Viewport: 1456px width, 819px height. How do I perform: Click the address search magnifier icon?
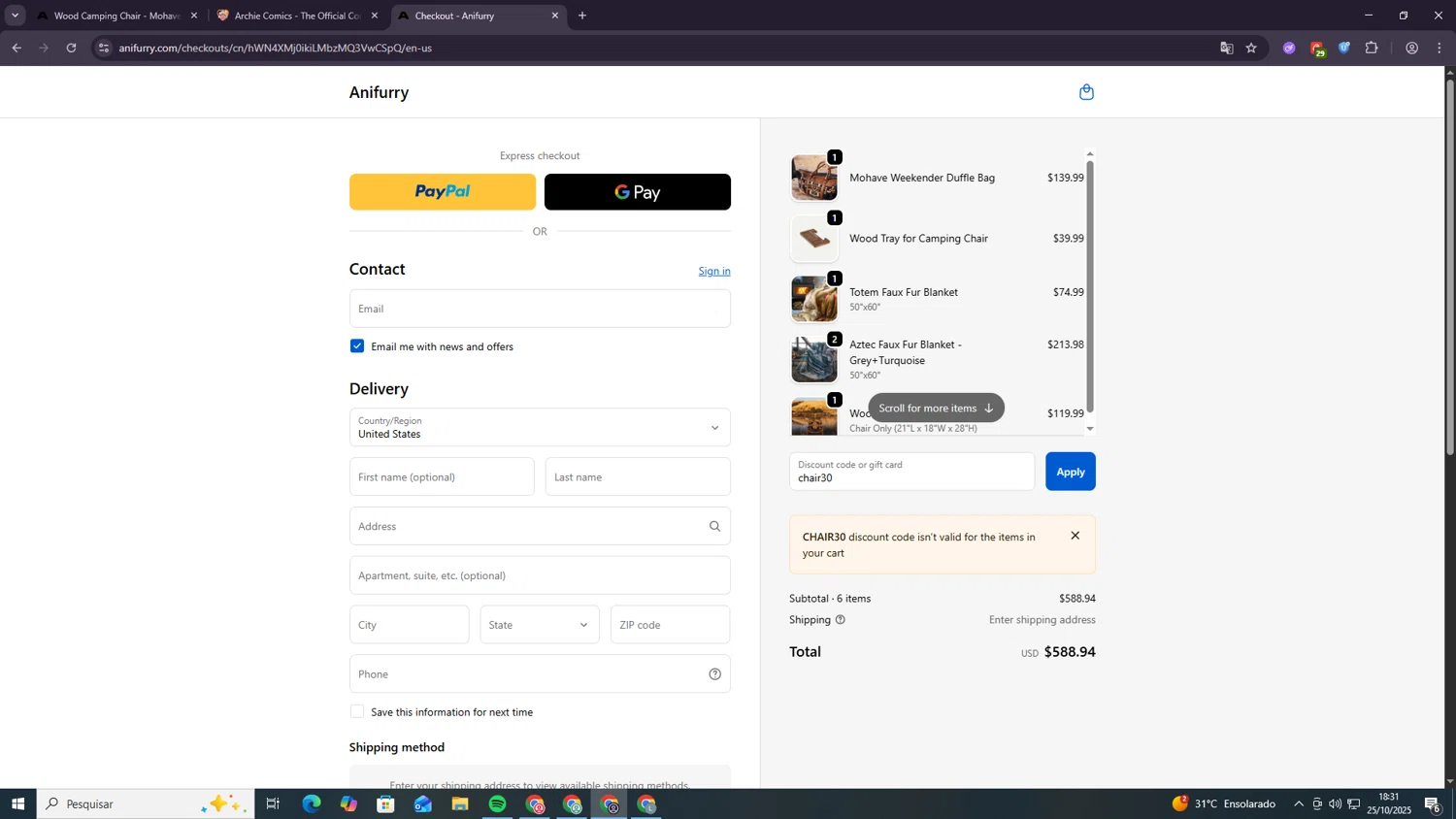[714, 526]
